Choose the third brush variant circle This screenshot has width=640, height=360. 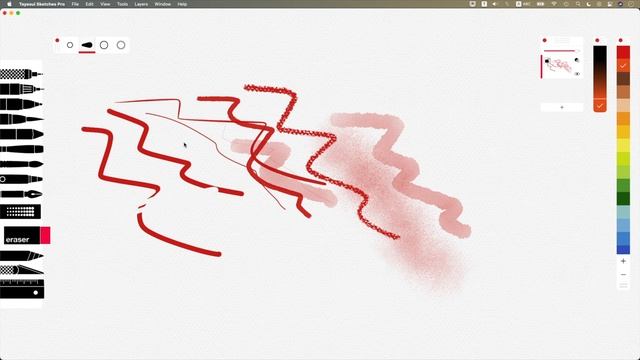(x=104, y=45)
